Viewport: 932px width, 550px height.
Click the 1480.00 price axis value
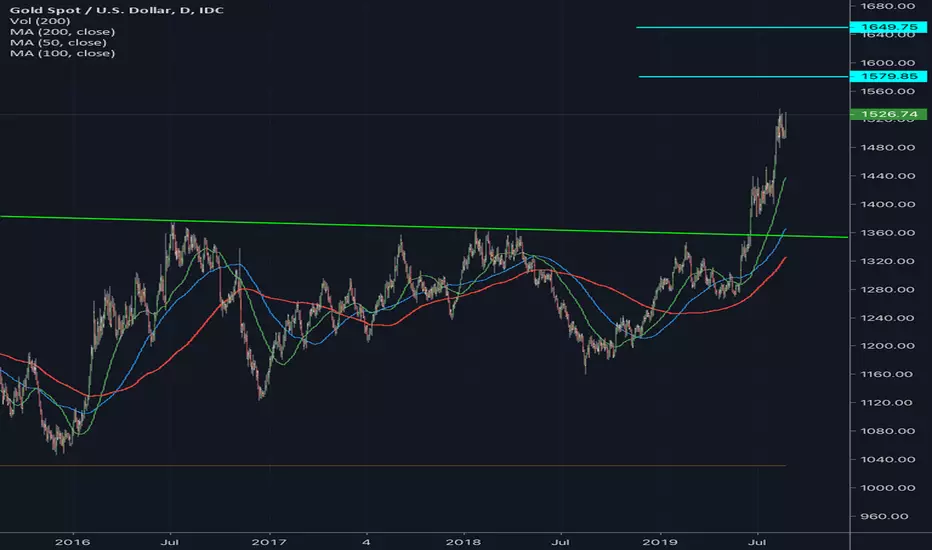(888, 147)
